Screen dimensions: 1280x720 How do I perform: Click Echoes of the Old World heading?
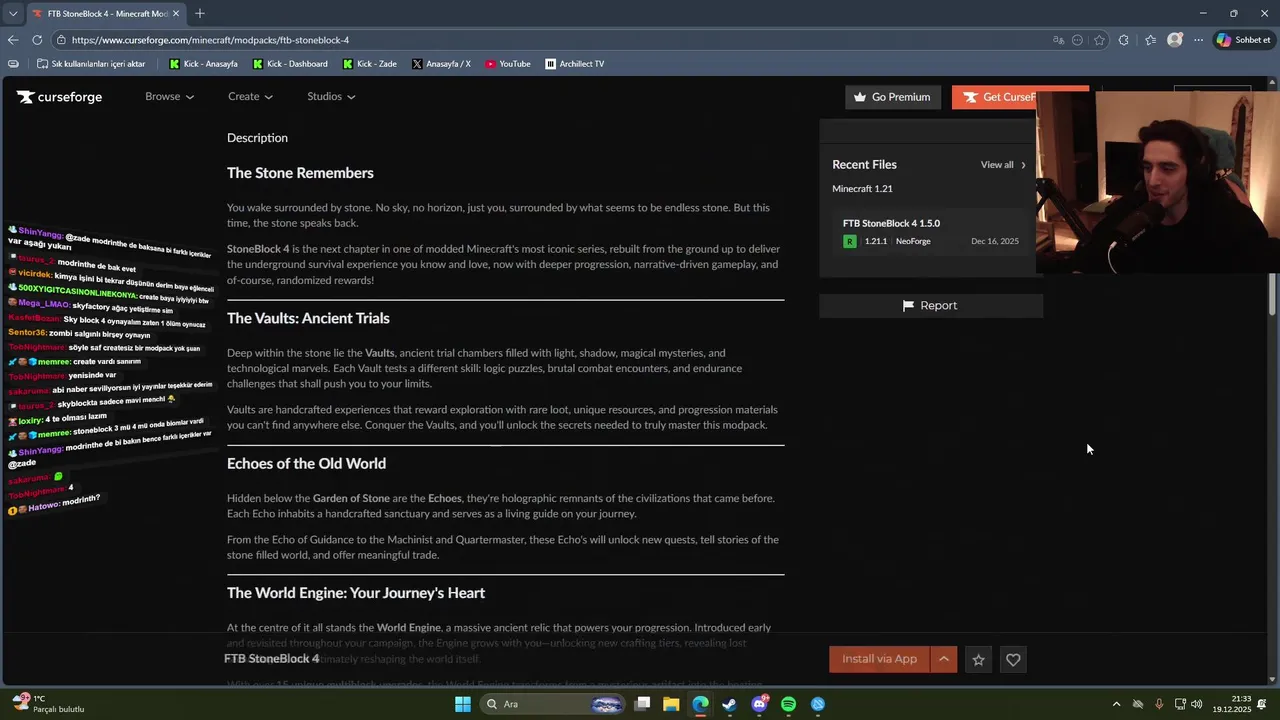click(306, 463)
